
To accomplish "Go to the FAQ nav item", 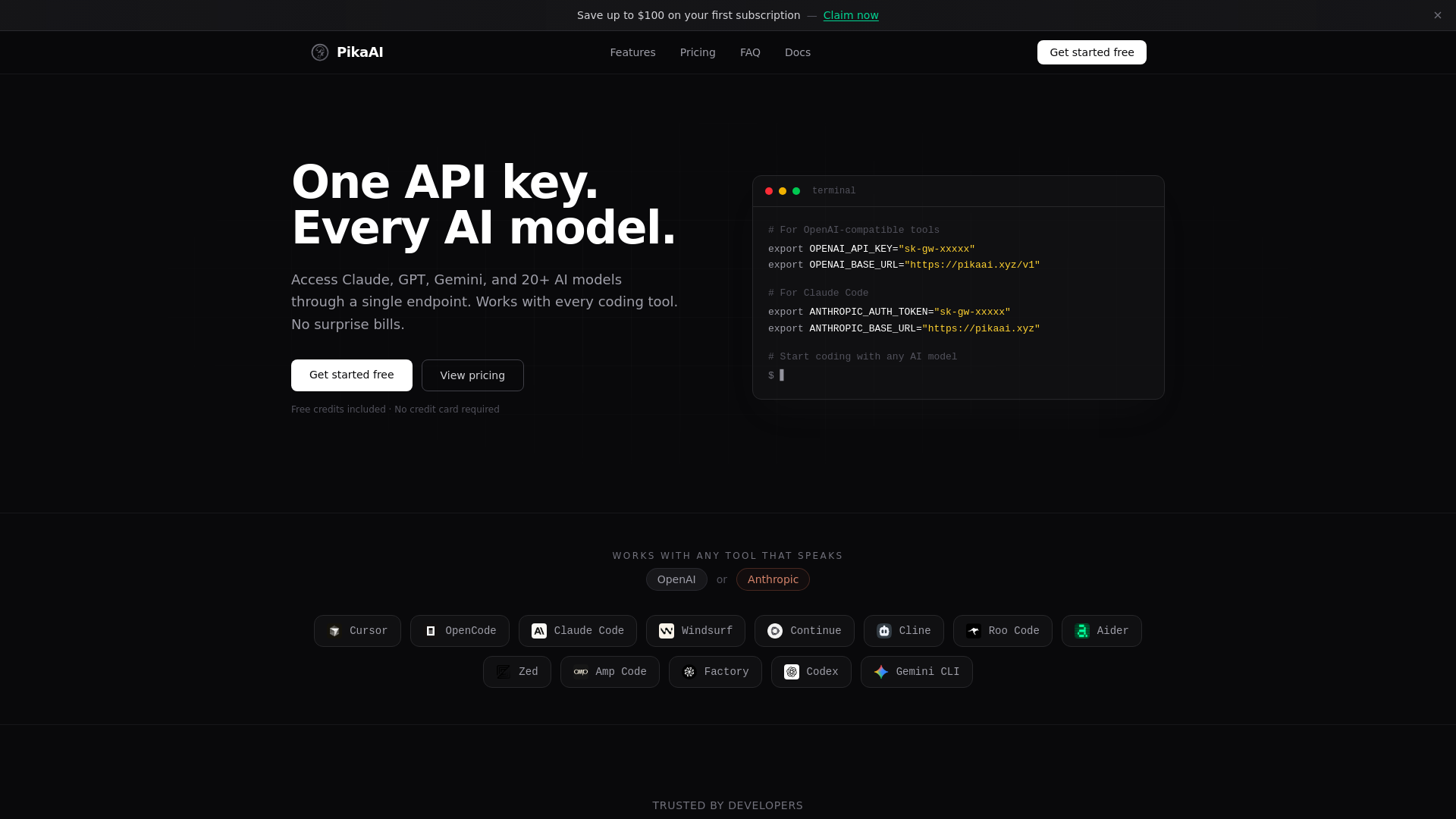I will (750, 52).
